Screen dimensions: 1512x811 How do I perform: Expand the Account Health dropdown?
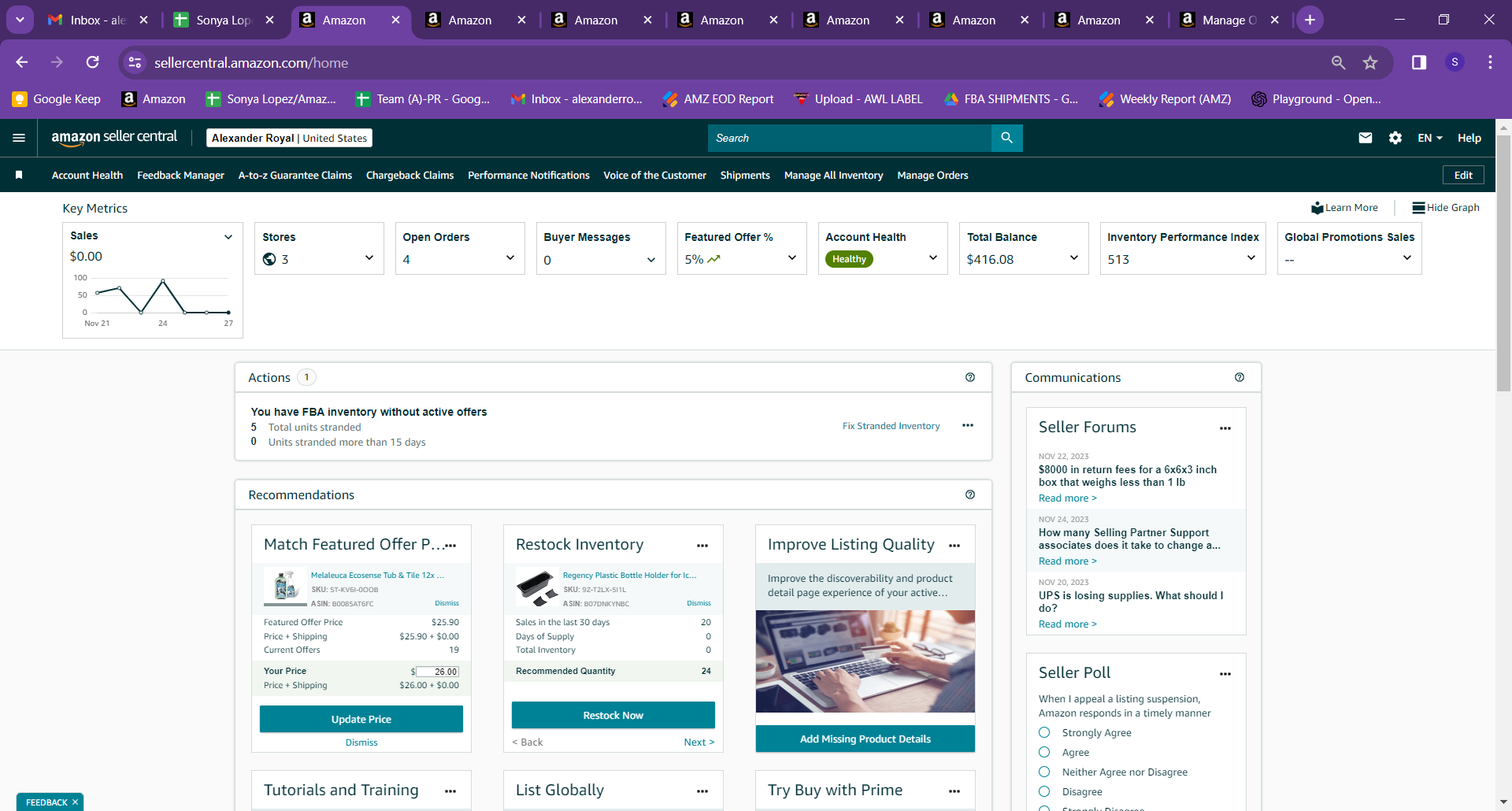[933, 258]
